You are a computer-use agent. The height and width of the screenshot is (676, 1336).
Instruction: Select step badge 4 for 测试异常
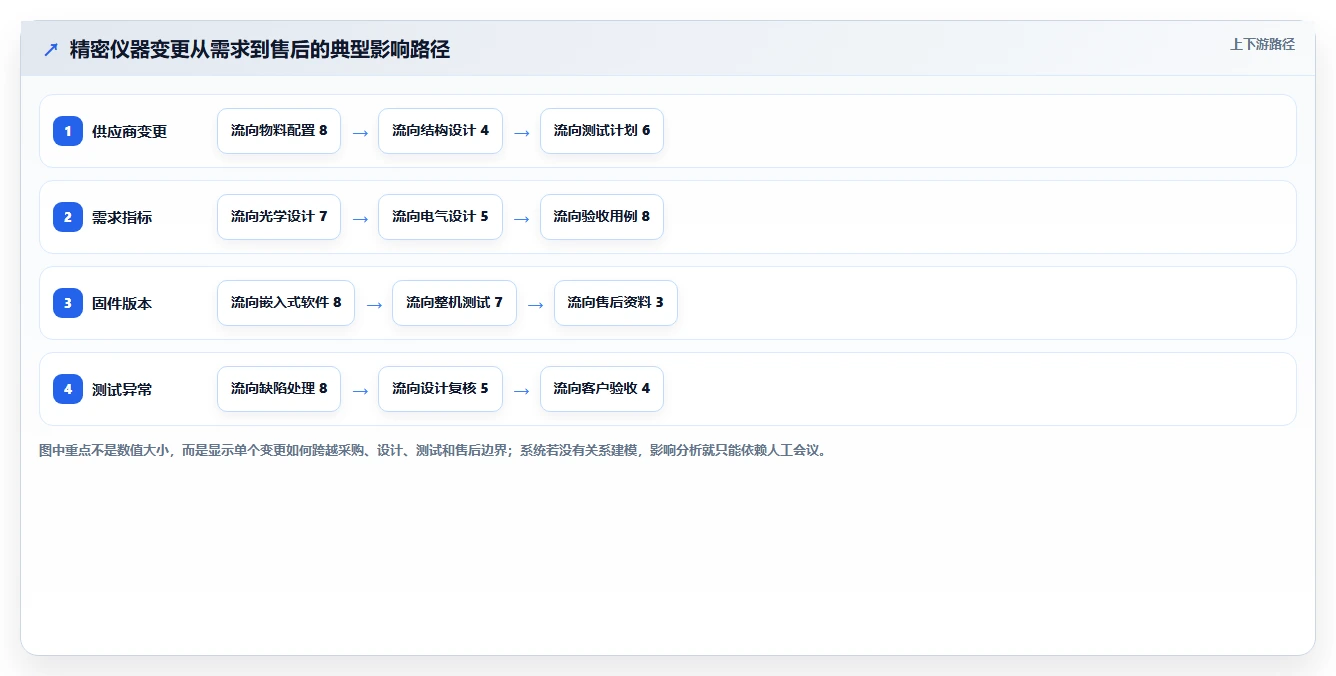tap(68, 389)
